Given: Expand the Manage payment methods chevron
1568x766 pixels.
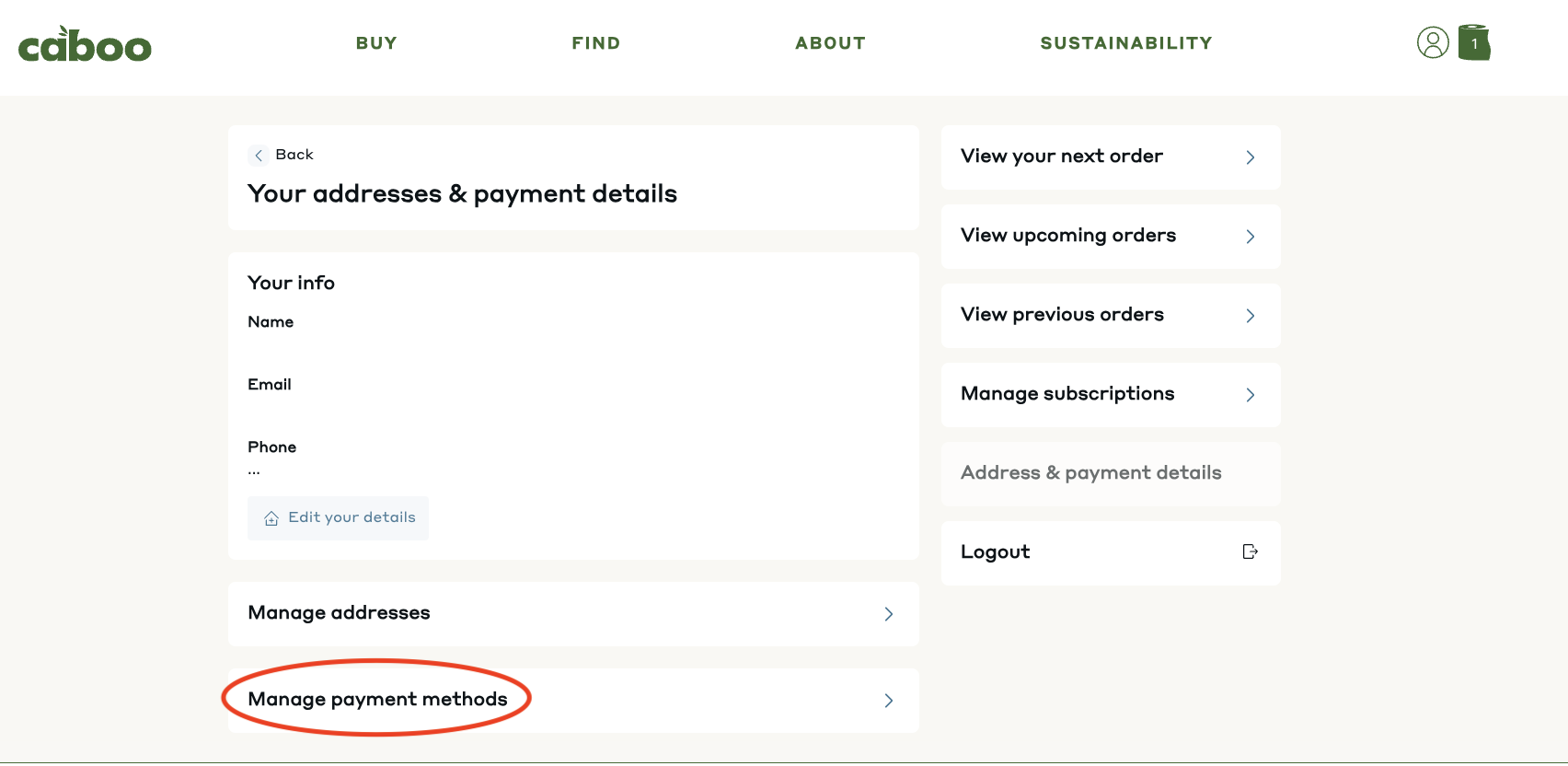Looking at the screenshot, I should click(x=889, y=701).
